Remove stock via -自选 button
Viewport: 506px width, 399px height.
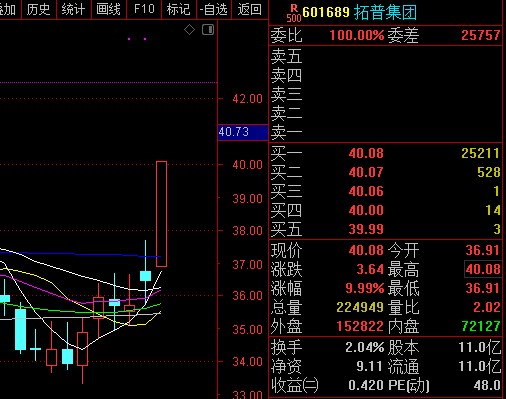[x=214, y=9]
